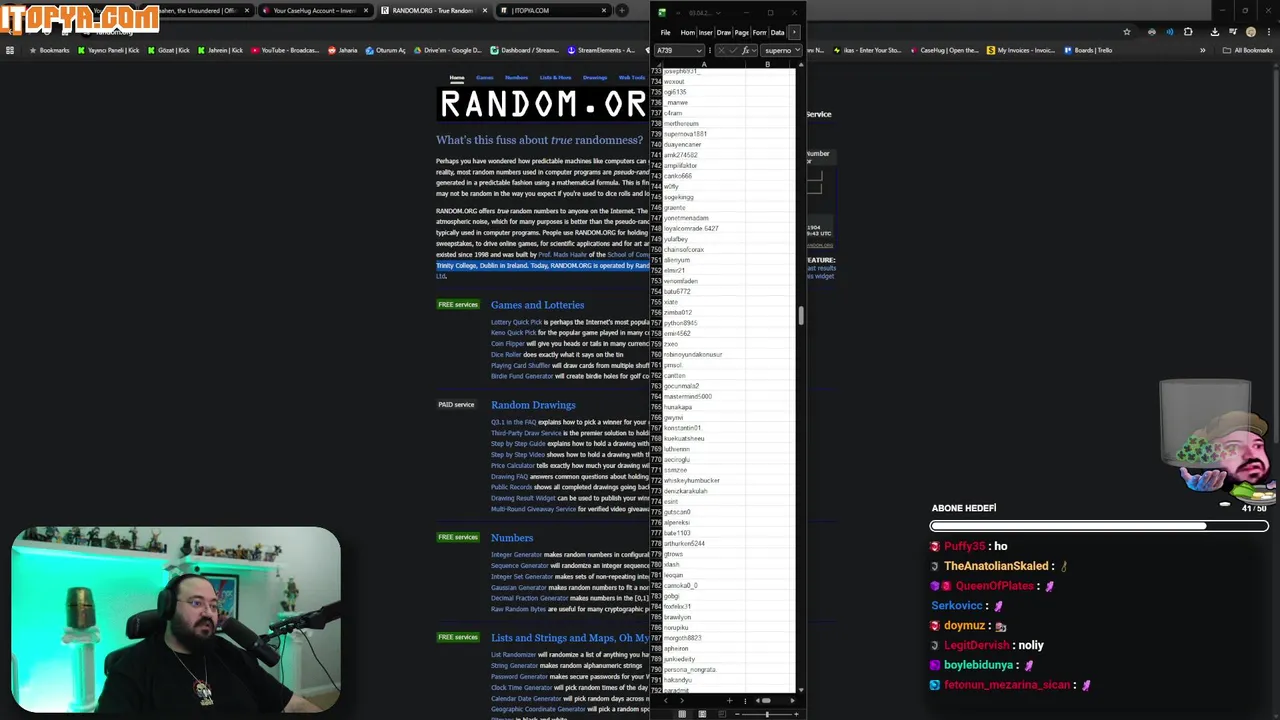This screenshot has width=1280, height=720.
Task: Open the List Randomizer link
Action: pos(513,654)
